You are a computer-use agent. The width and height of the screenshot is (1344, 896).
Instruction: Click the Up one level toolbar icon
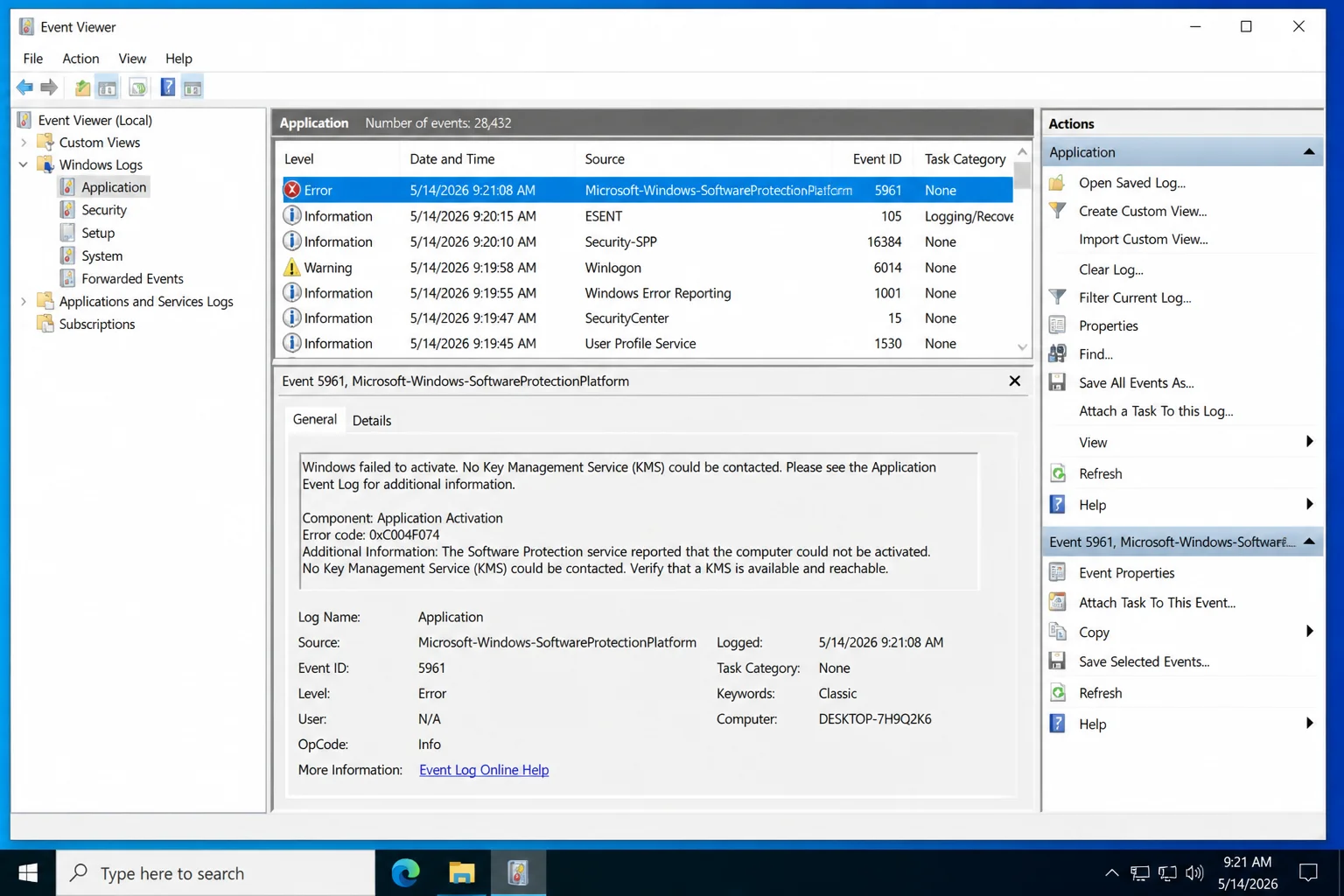[x=82, y=87]
